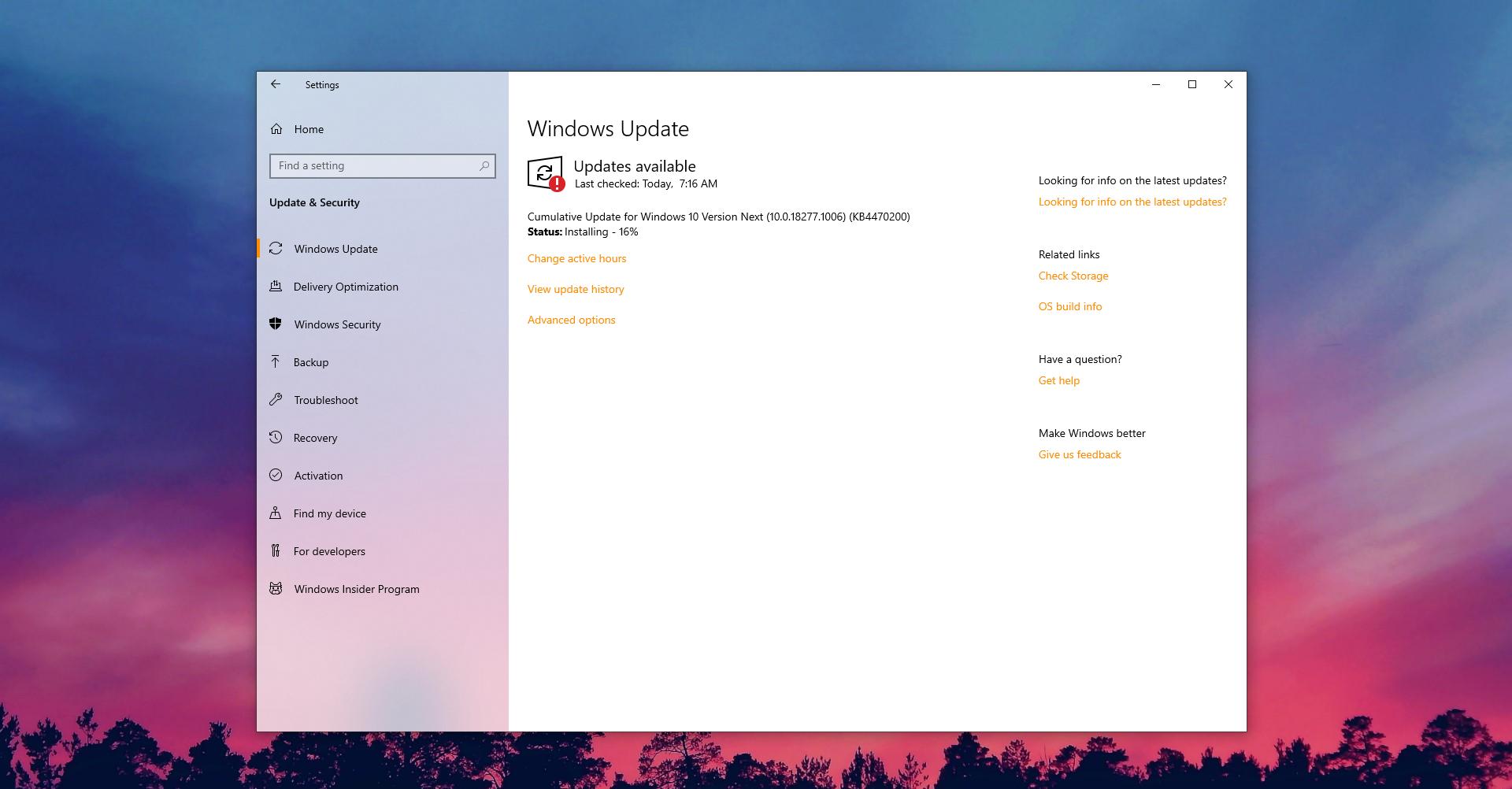This screenshot has width=1512, height=789.
Task: Navigate to Recovery settings
Action: (383, 438)
